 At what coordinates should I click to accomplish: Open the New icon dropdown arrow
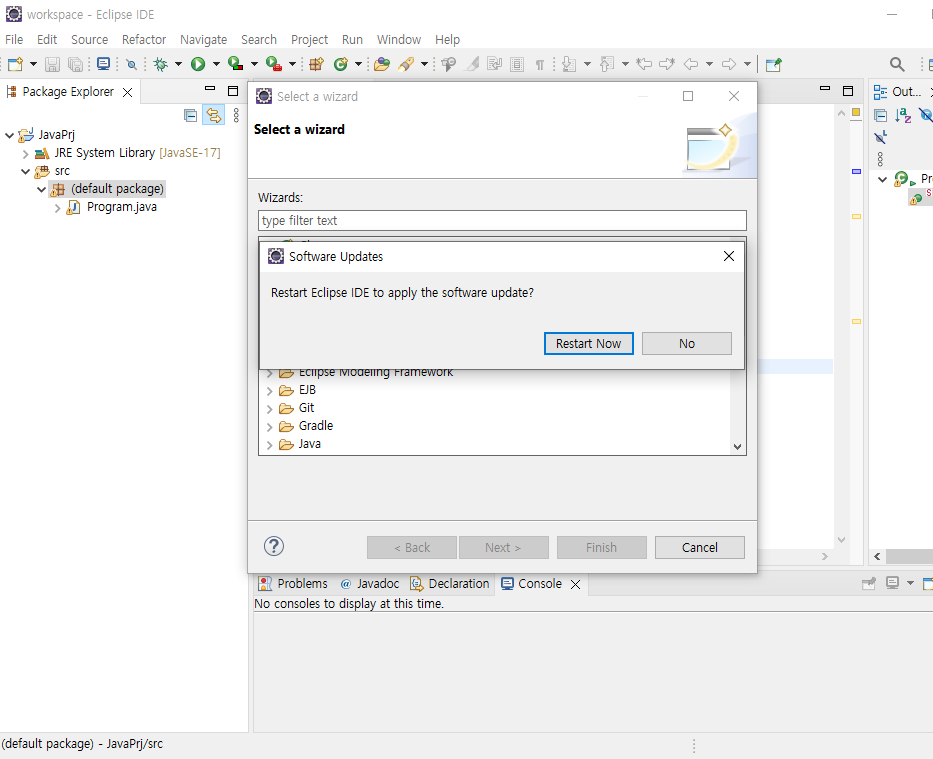point(33,64)
